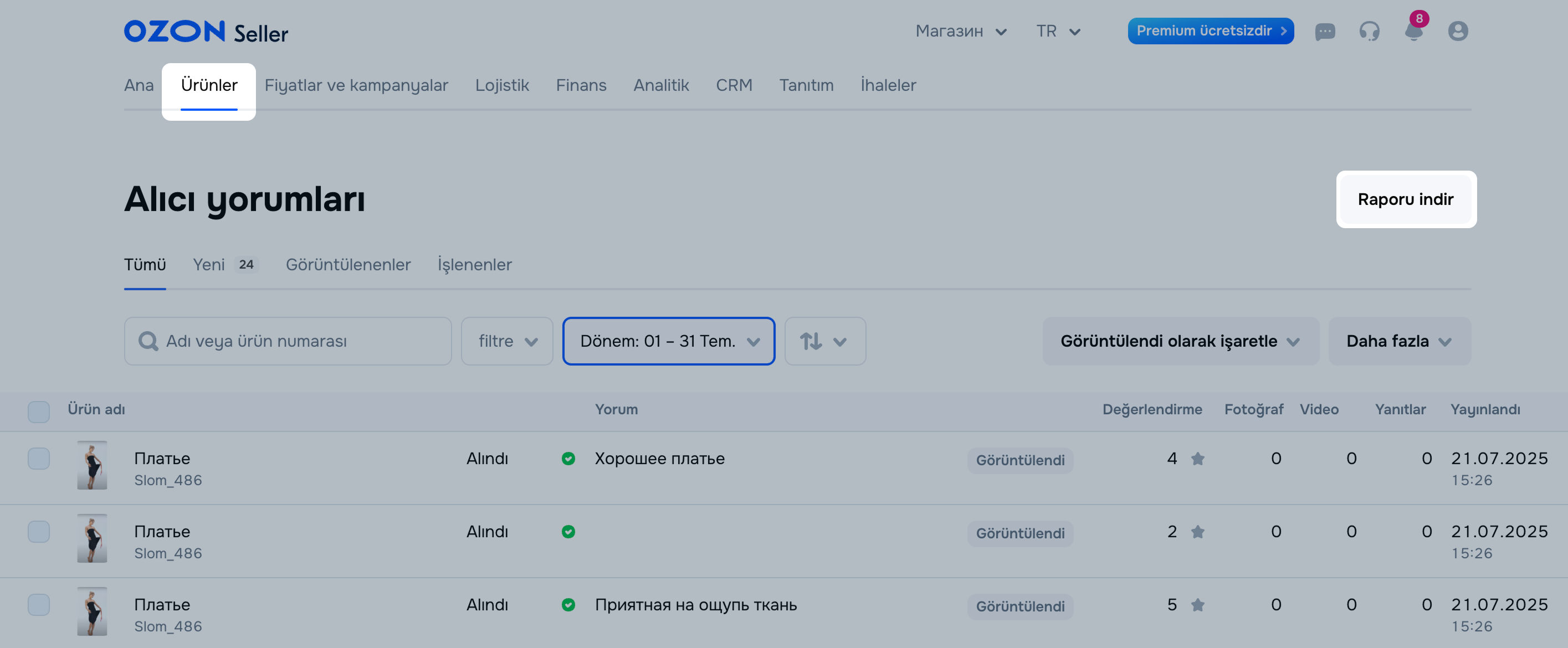Image resolution: width=1568 pixels, height=648 pixels.
Task: Click the Değerlendirme column header
Action: (x=1152, y=409)
